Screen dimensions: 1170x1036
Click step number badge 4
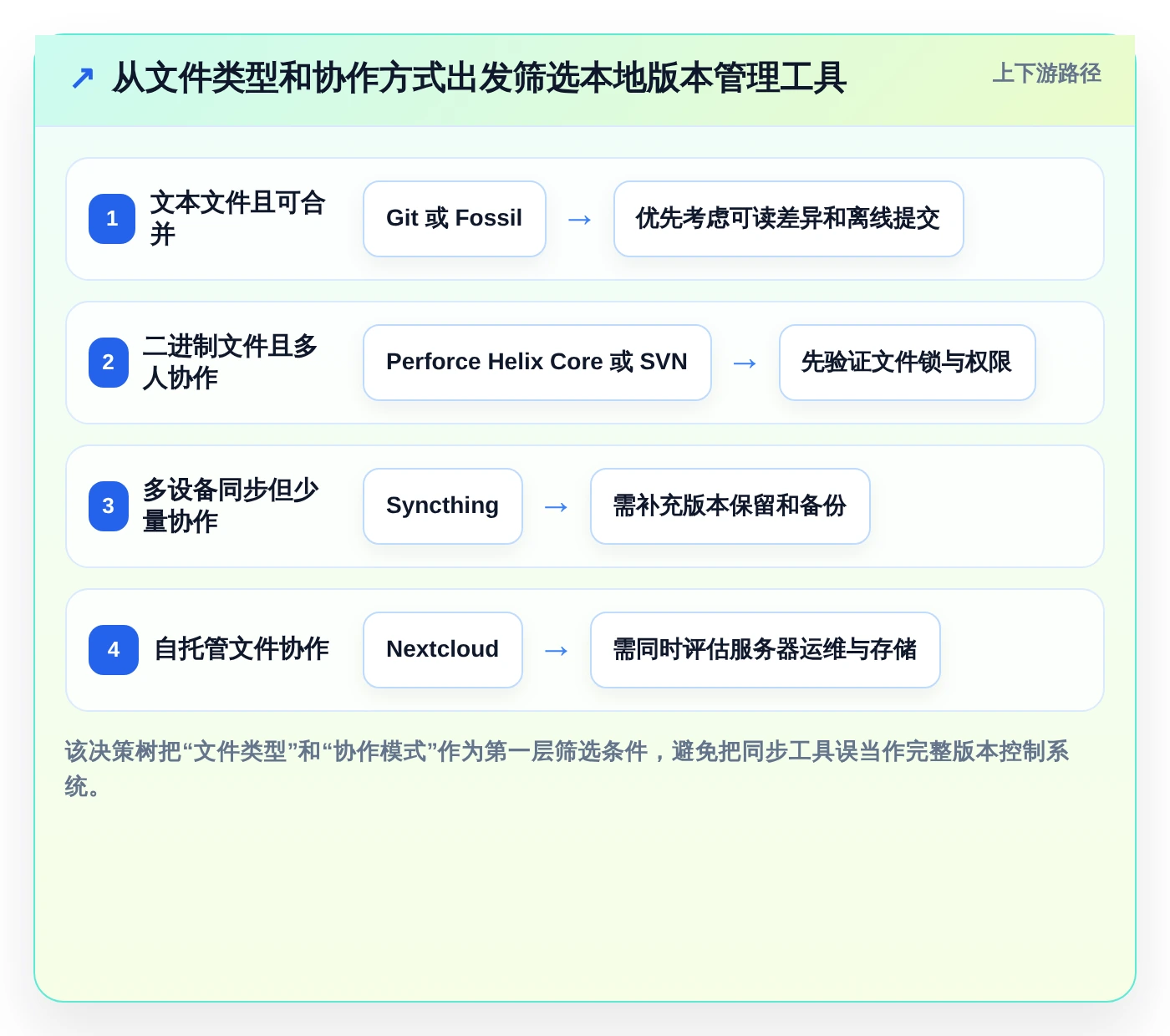coord(114,650)
